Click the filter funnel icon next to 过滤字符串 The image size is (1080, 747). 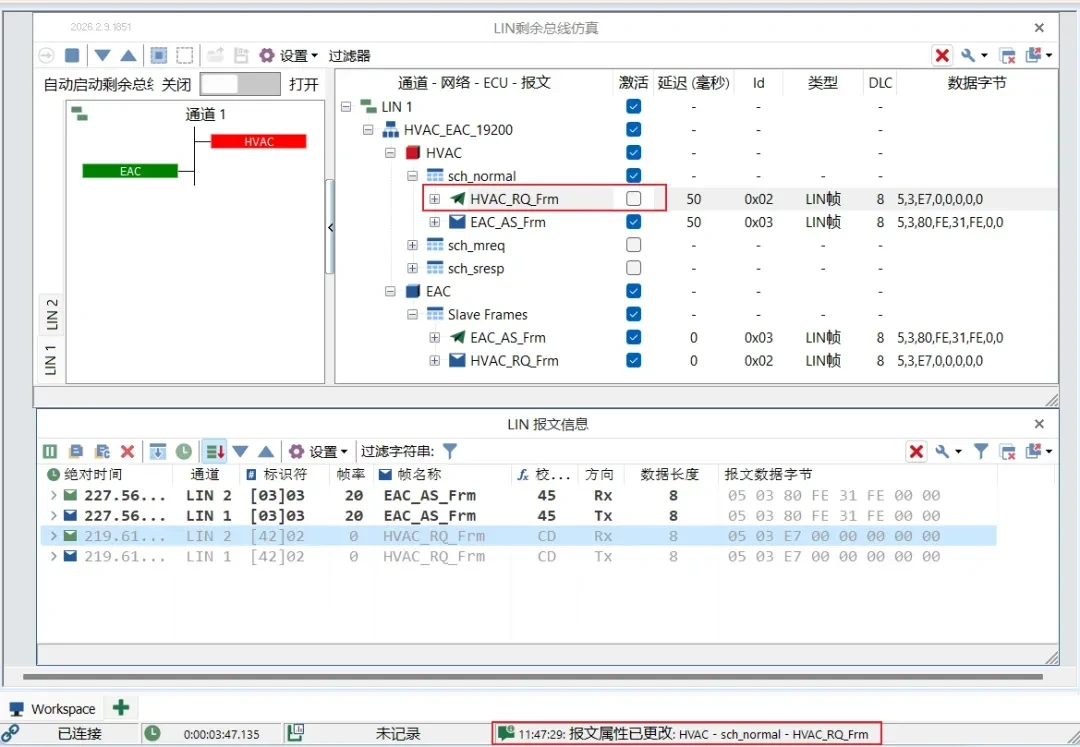[448, 451]
